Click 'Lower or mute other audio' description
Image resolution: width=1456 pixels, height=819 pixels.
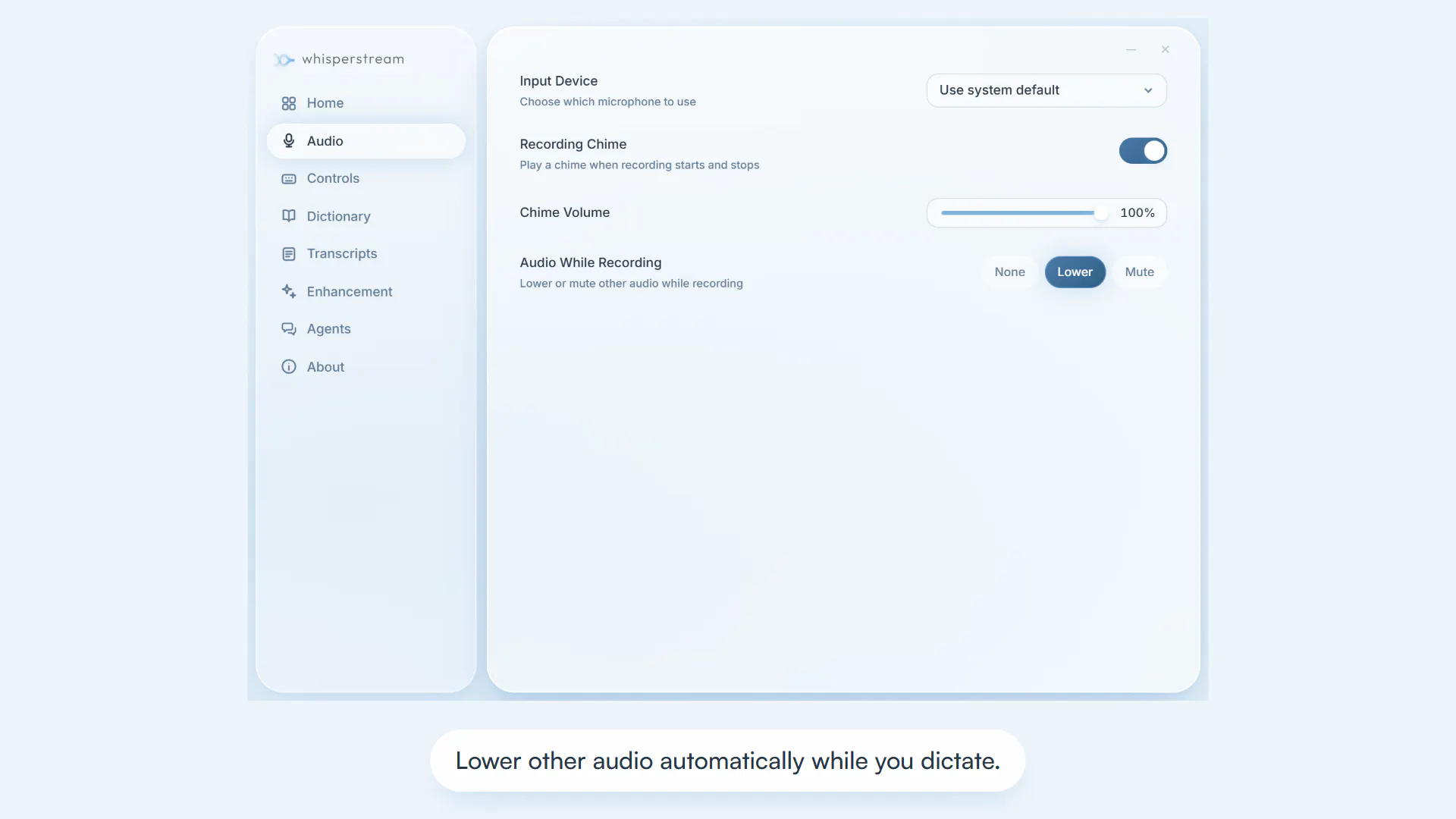(631, 284)
